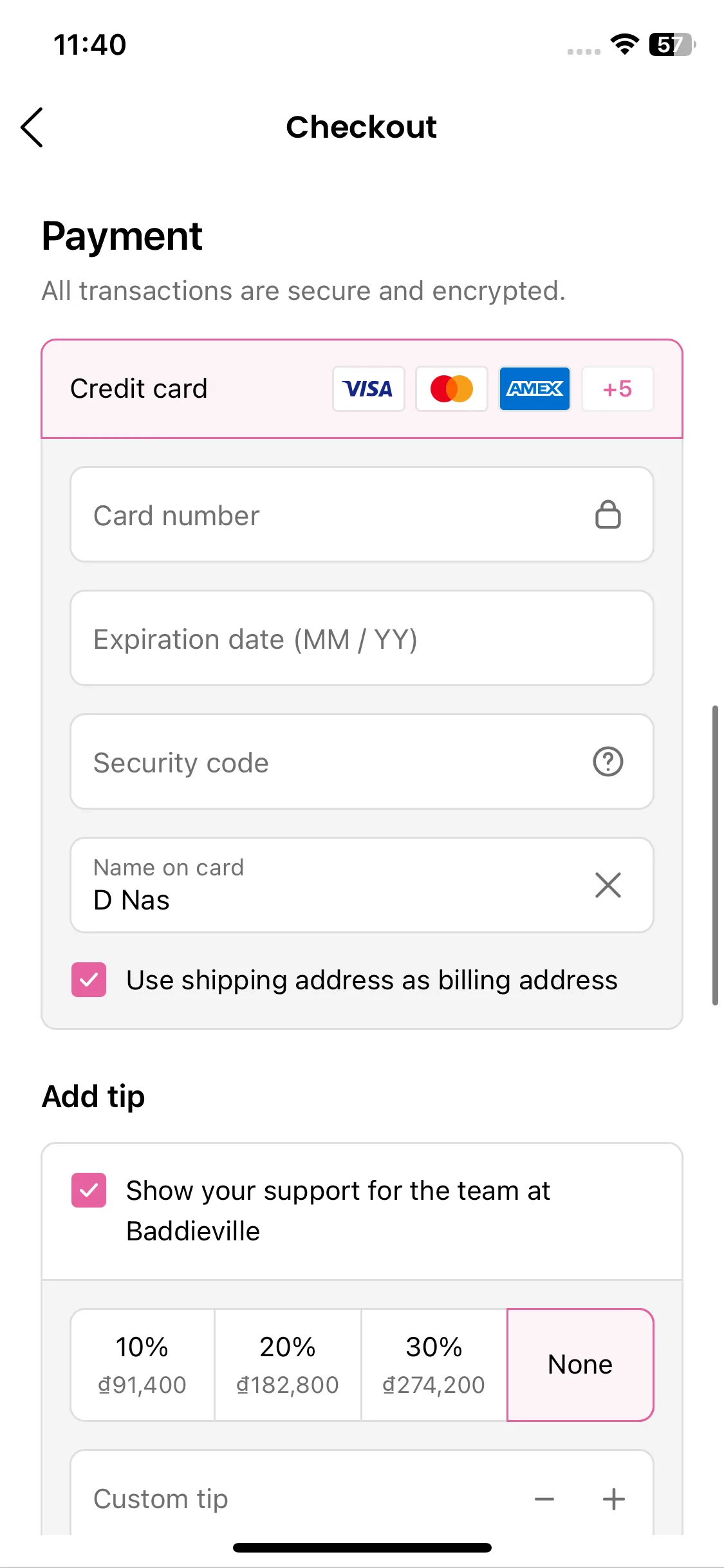The height and width of the screenshot is (1568, 724).
Task: Open the security code help icon
Action: (608, 762)
